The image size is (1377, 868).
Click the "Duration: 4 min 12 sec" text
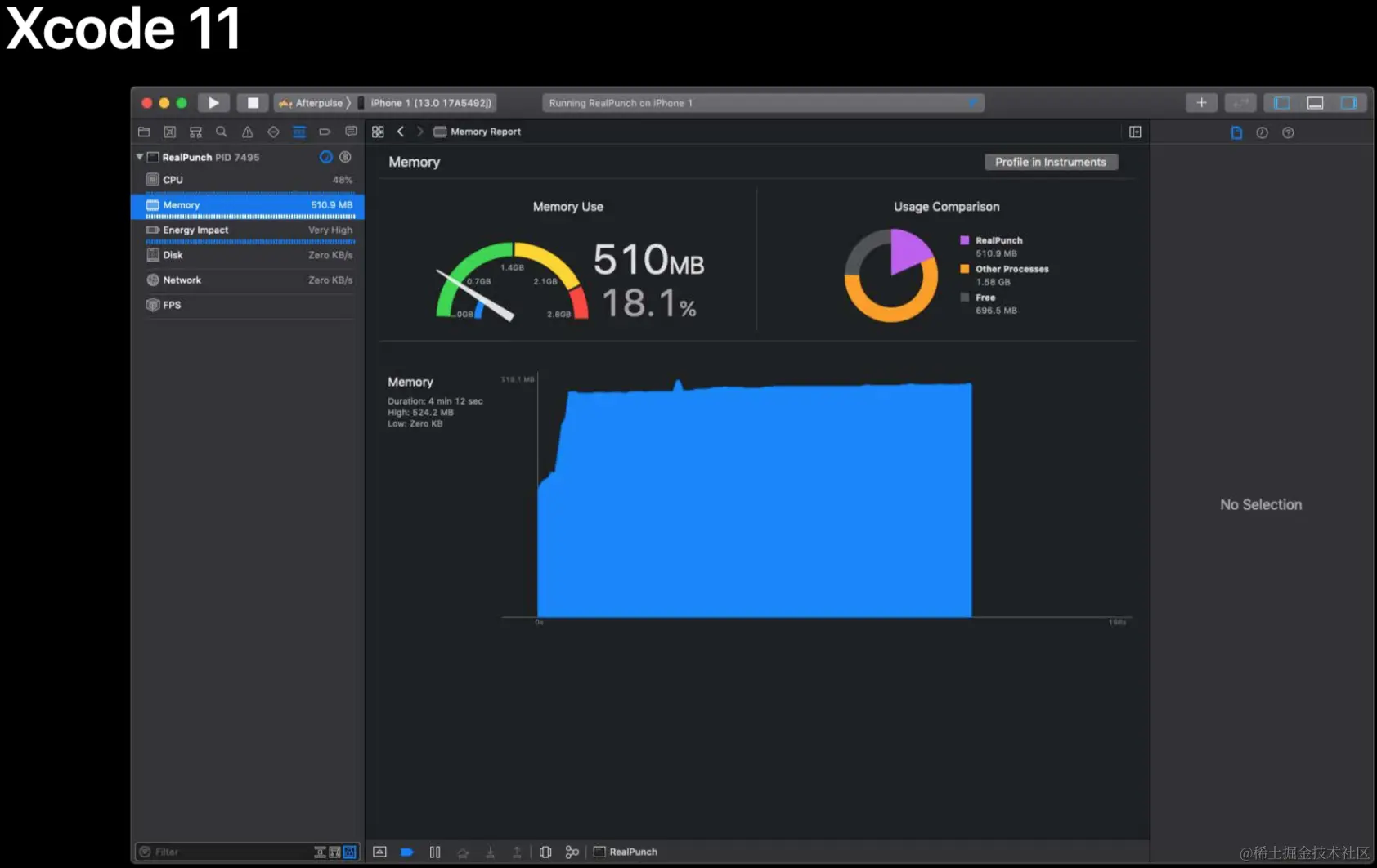435,401
